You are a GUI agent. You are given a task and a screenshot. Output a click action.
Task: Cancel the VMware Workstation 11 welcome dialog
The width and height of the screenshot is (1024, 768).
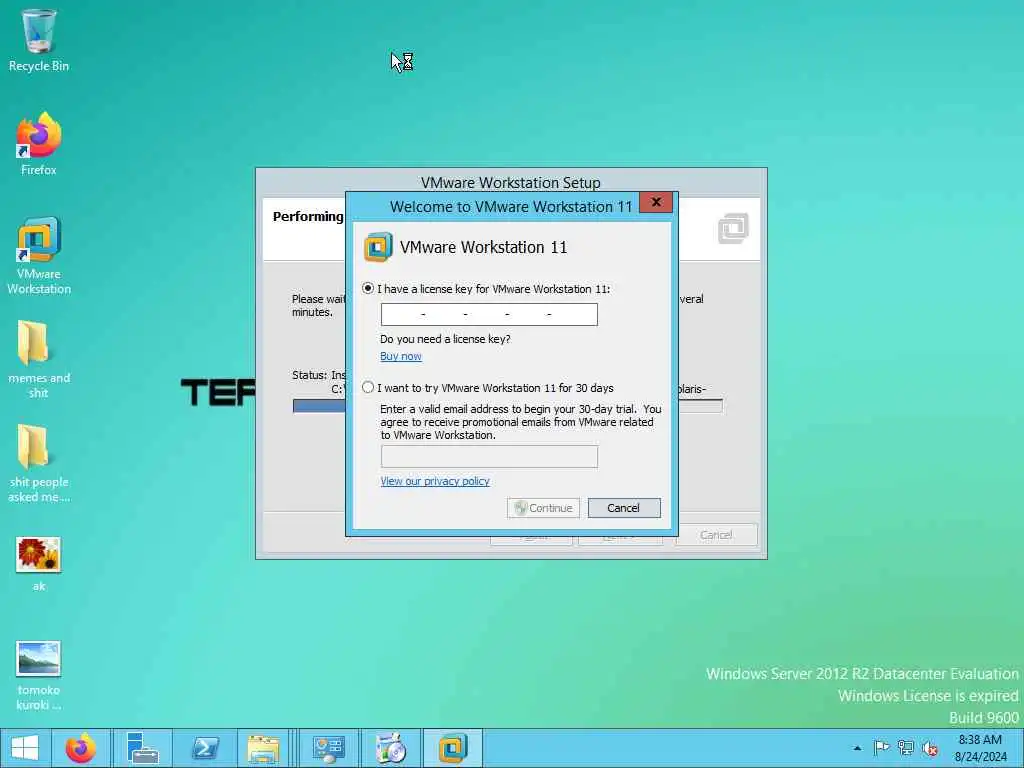click(x=624, y=508)
